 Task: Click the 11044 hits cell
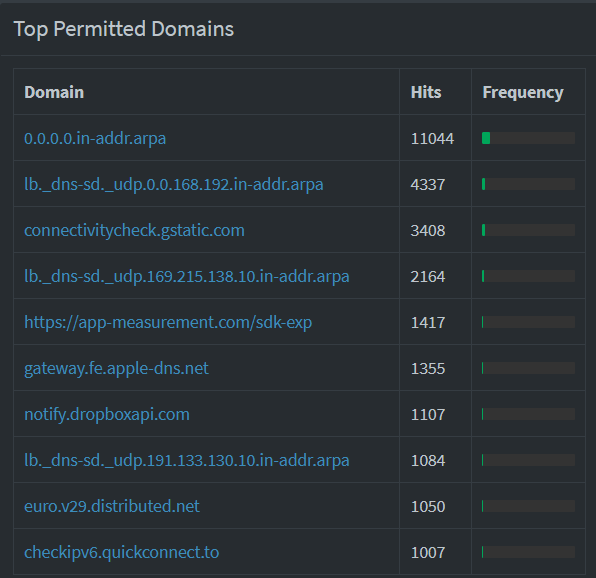click(x=432, y=138)
